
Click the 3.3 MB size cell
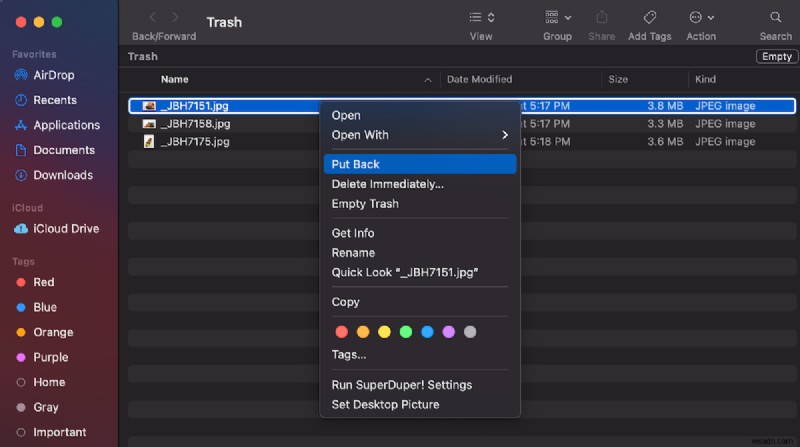[665, 123]
